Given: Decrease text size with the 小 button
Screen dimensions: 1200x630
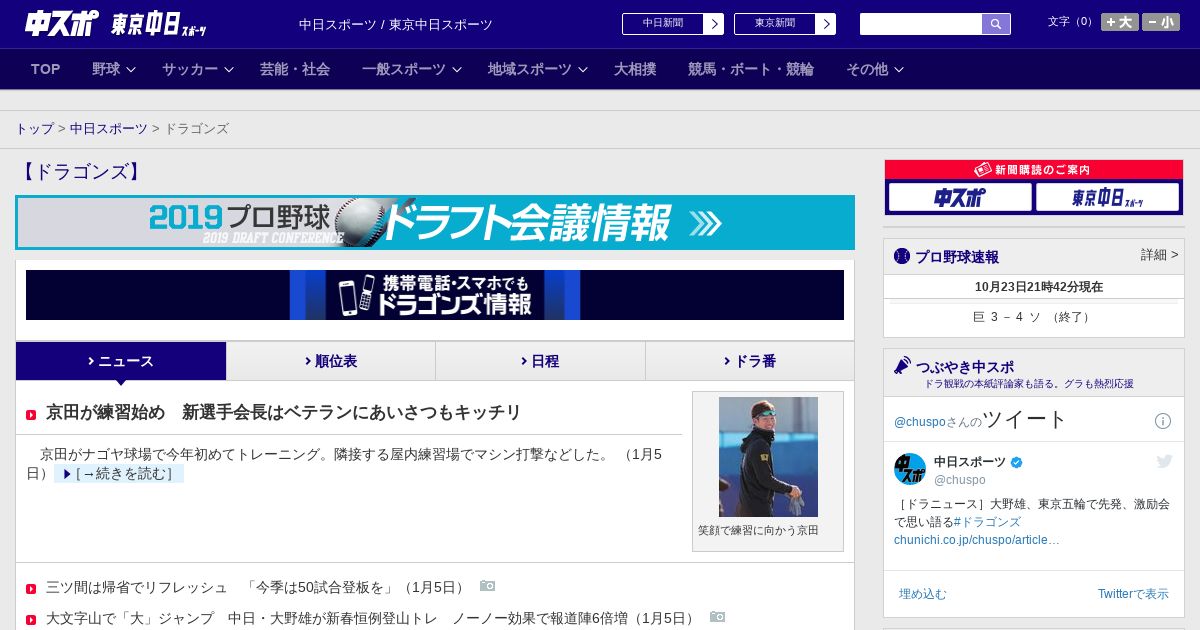Looking at the screenshot, I should pyautogui.click(x=1161, y=22).
